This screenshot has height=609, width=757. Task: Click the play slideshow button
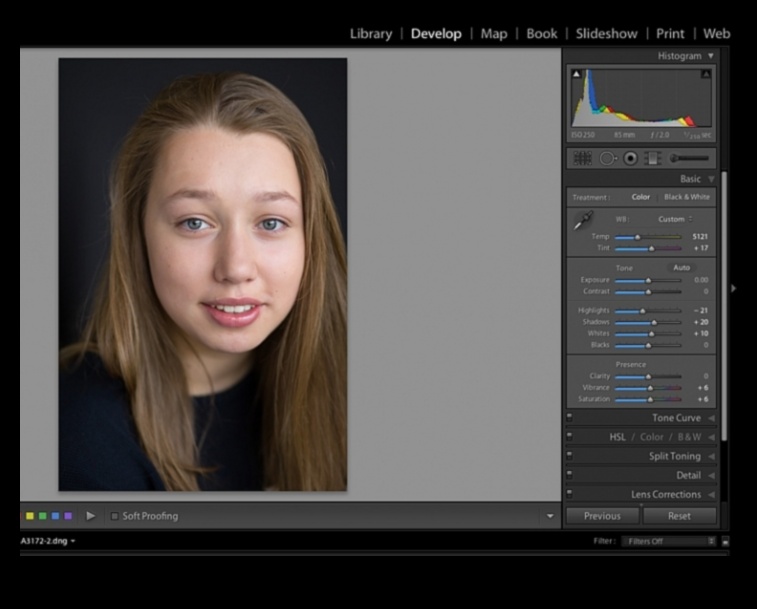[x=90, y=516]
